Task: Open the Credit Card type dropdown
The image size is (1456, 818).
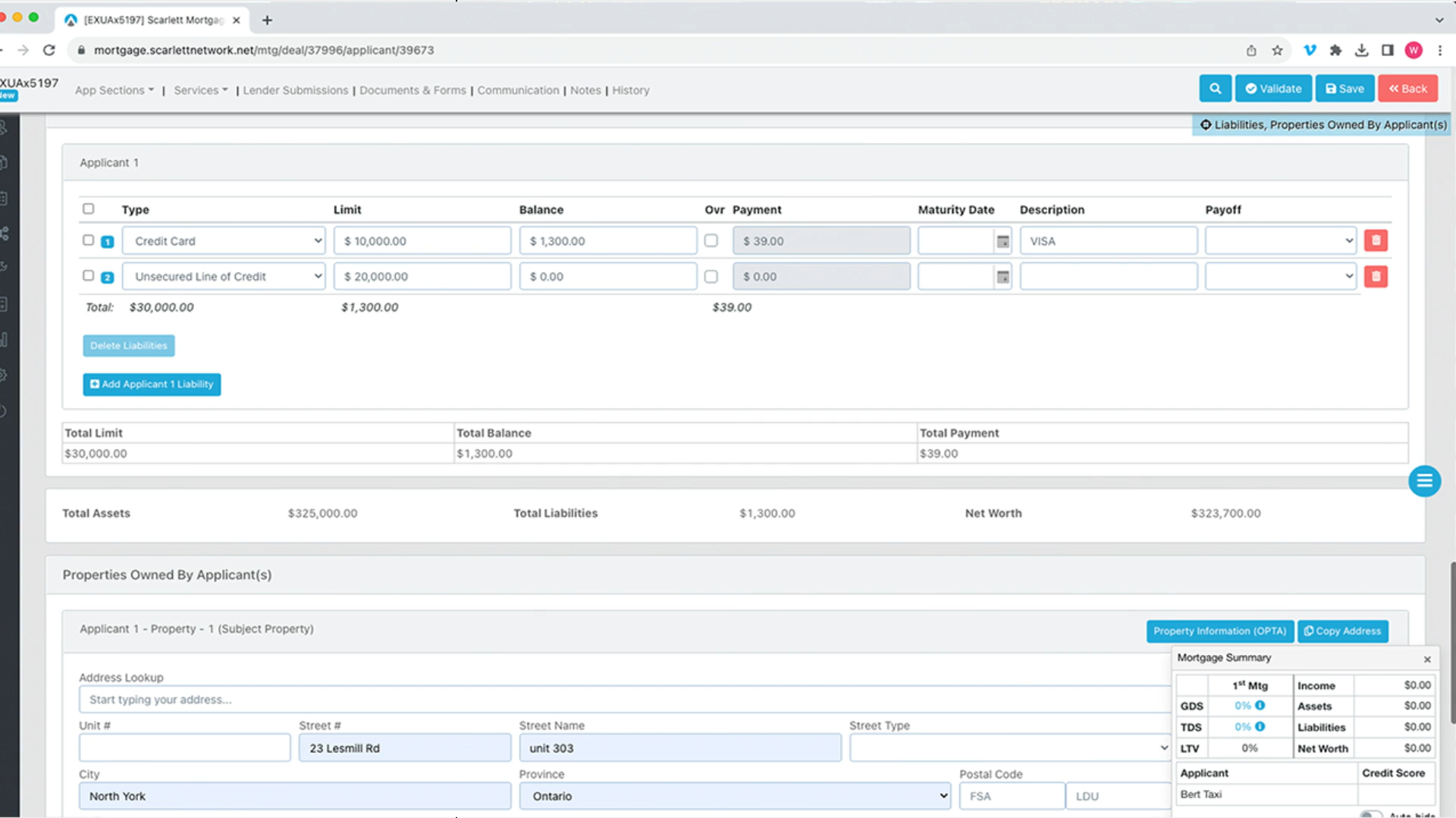Action: (224, 241)
